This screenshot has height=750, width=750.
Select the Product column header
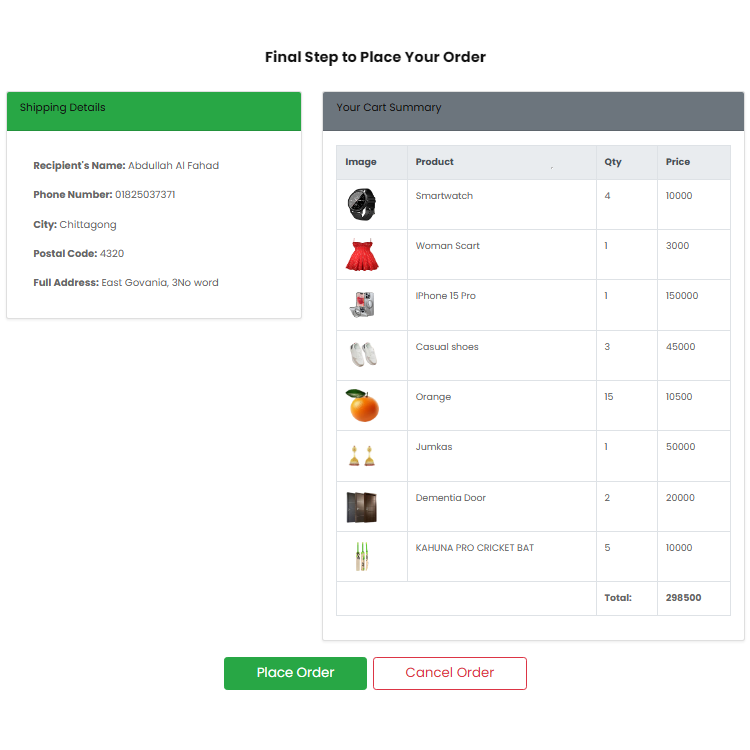click(434, 162)
